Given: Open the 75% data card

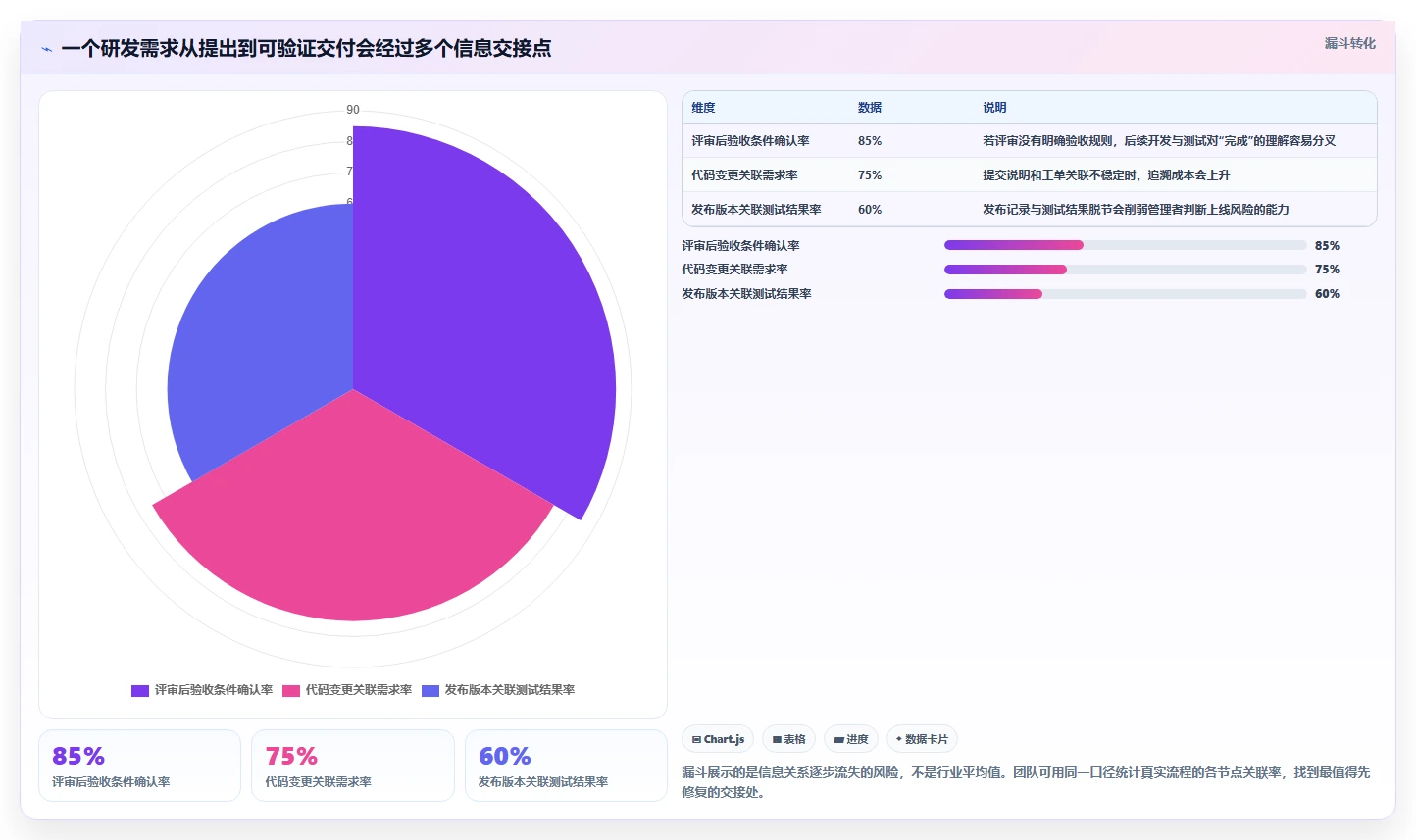Looking at the screenshot, I should [x=353, y=766].
